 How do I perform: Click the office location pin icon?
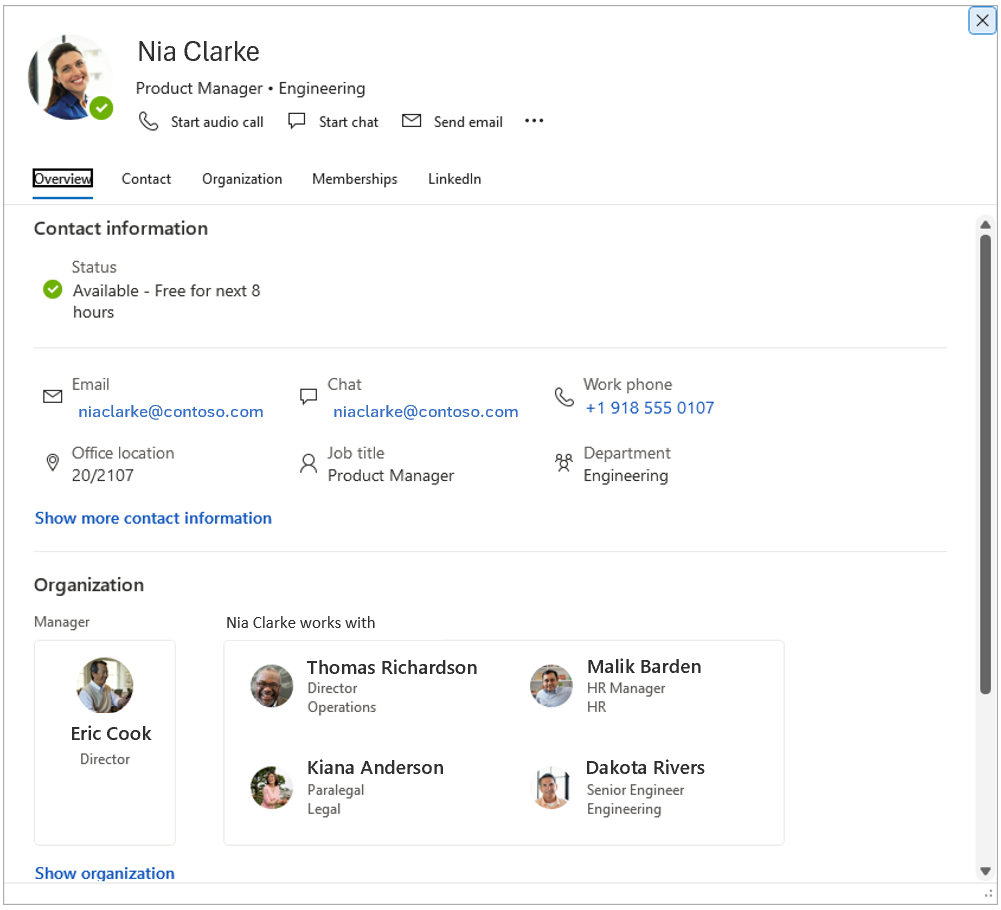(53, 463)
